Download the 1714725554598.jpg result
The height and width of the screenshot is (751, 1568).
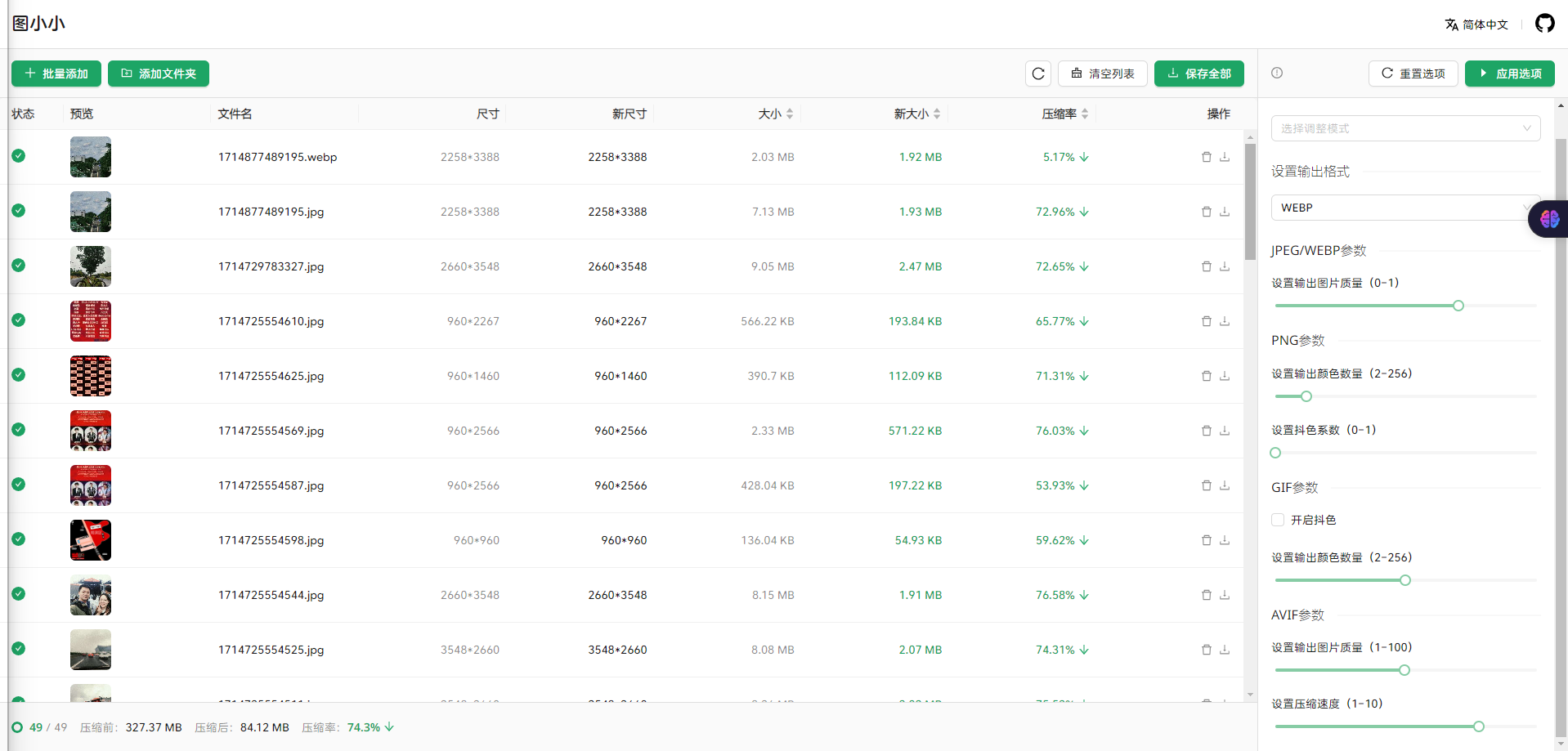point(1225,540)
